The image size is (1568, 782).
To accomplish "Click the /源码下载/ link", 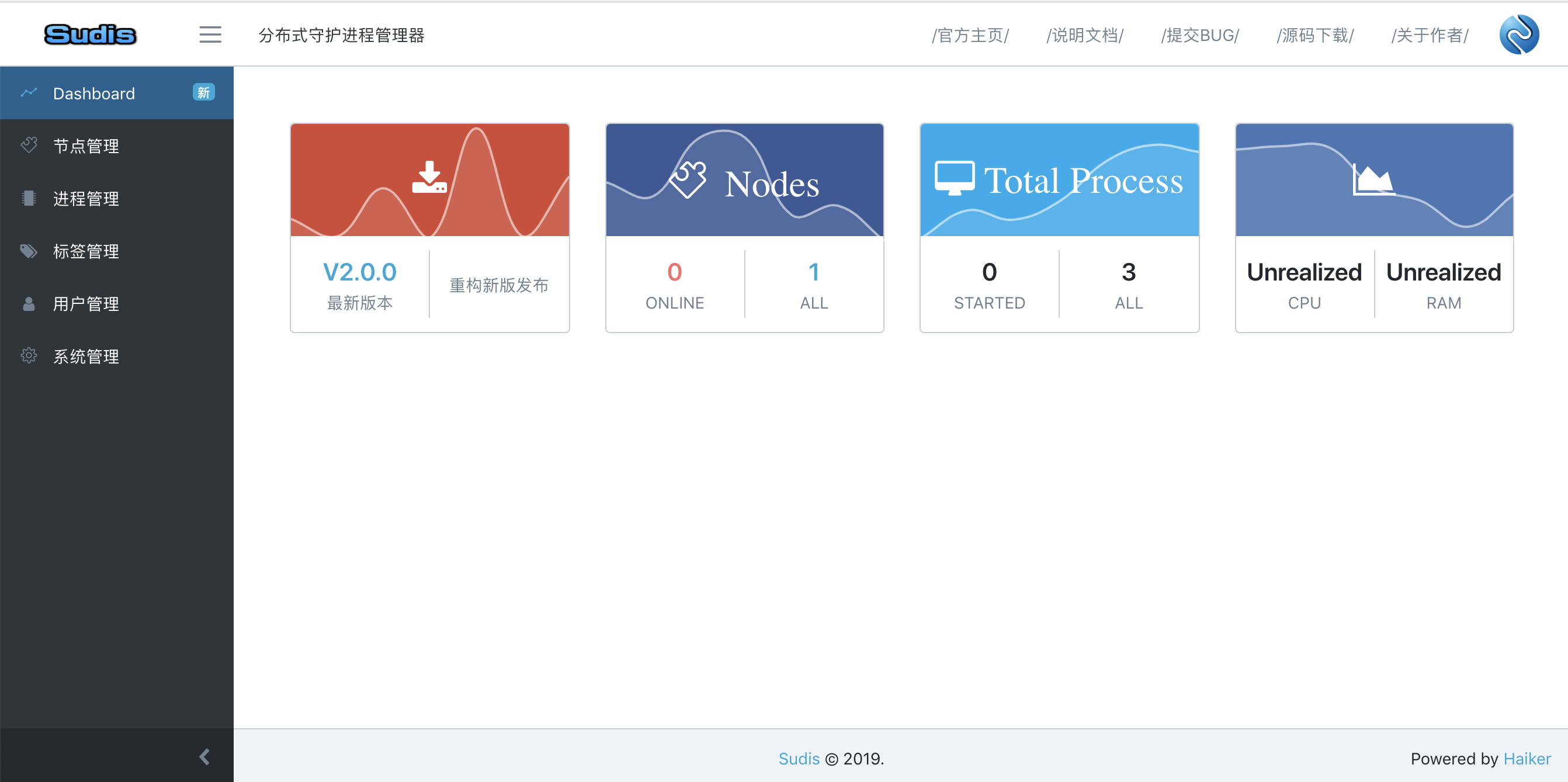I will pos(1315,35).
